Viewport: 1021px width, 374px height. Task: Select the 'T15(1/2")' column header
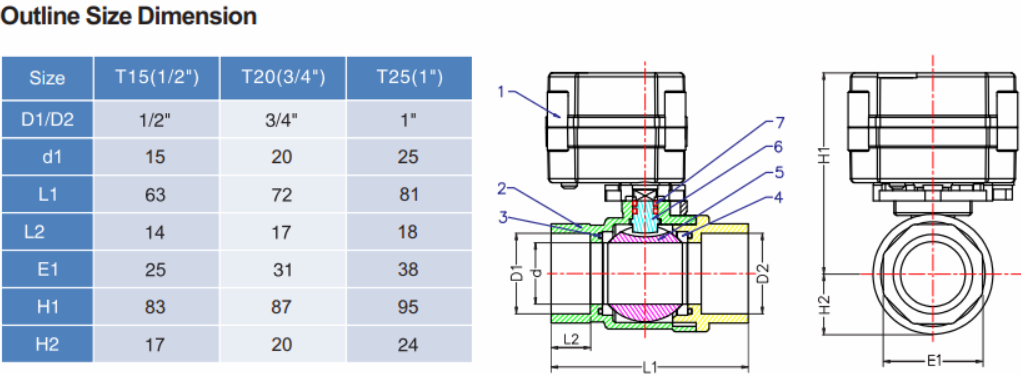tap(156, 78)
